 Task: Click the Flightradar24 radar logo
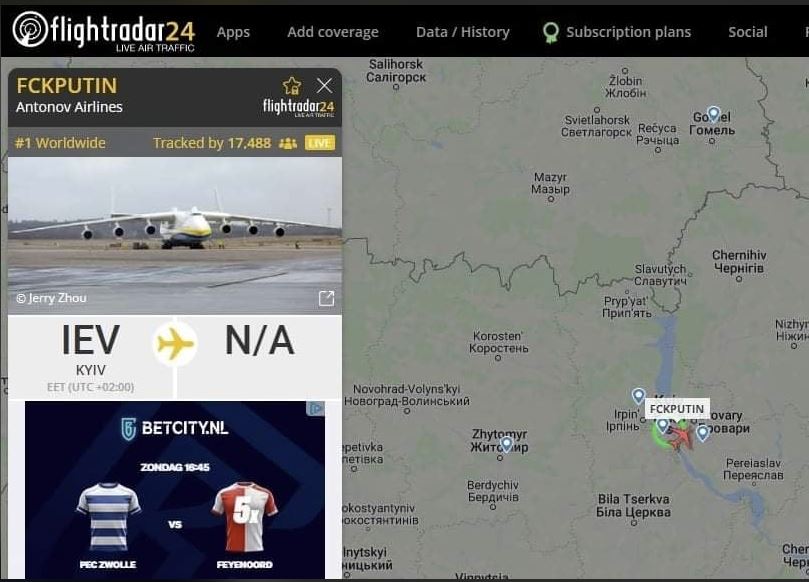tap(30, 29)
